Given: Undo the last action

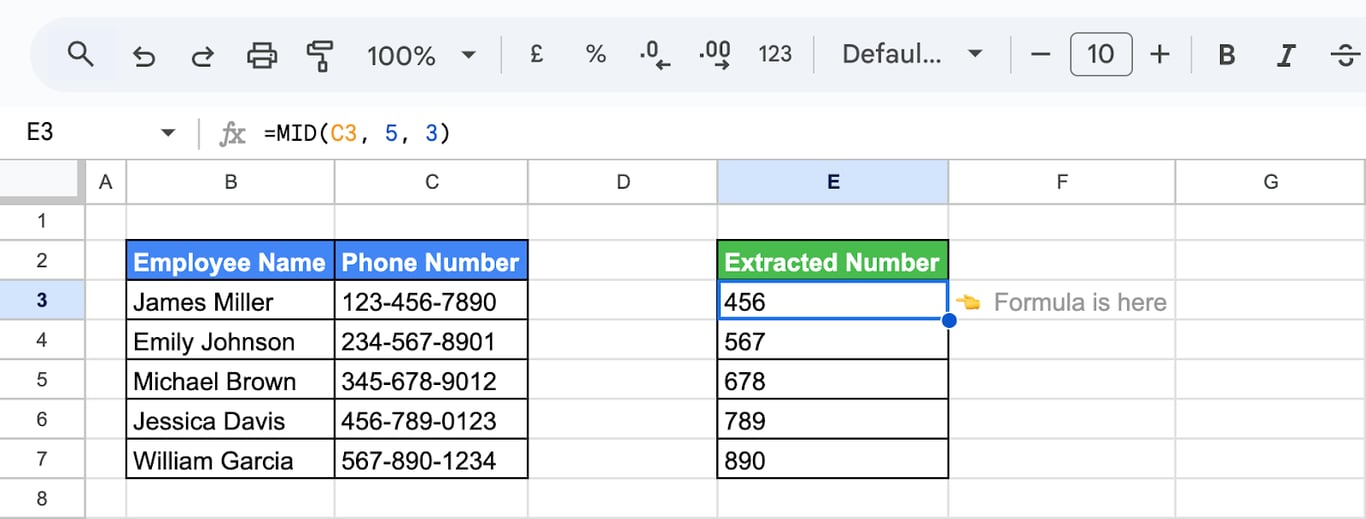Looking at the screenshot, I should tap(144, 55).
